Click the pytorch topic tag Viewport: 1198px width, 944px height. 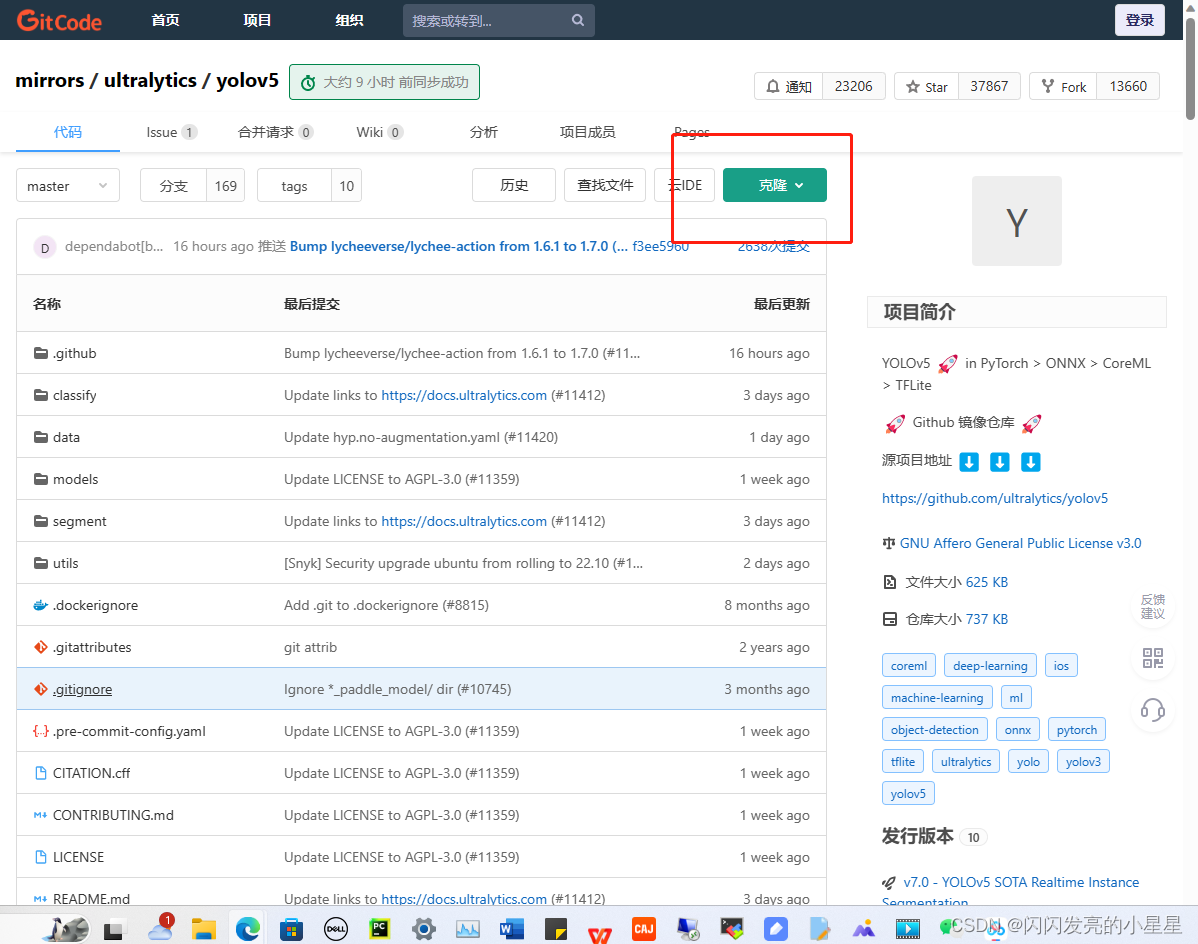pos(1077,729)
